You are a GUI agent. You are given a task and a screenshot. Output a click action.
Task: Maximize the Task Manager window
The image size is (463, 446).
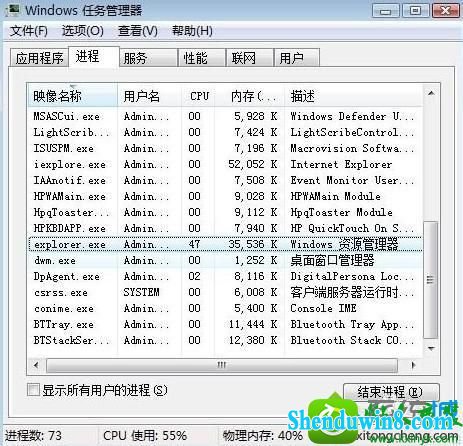pos(415,11)
